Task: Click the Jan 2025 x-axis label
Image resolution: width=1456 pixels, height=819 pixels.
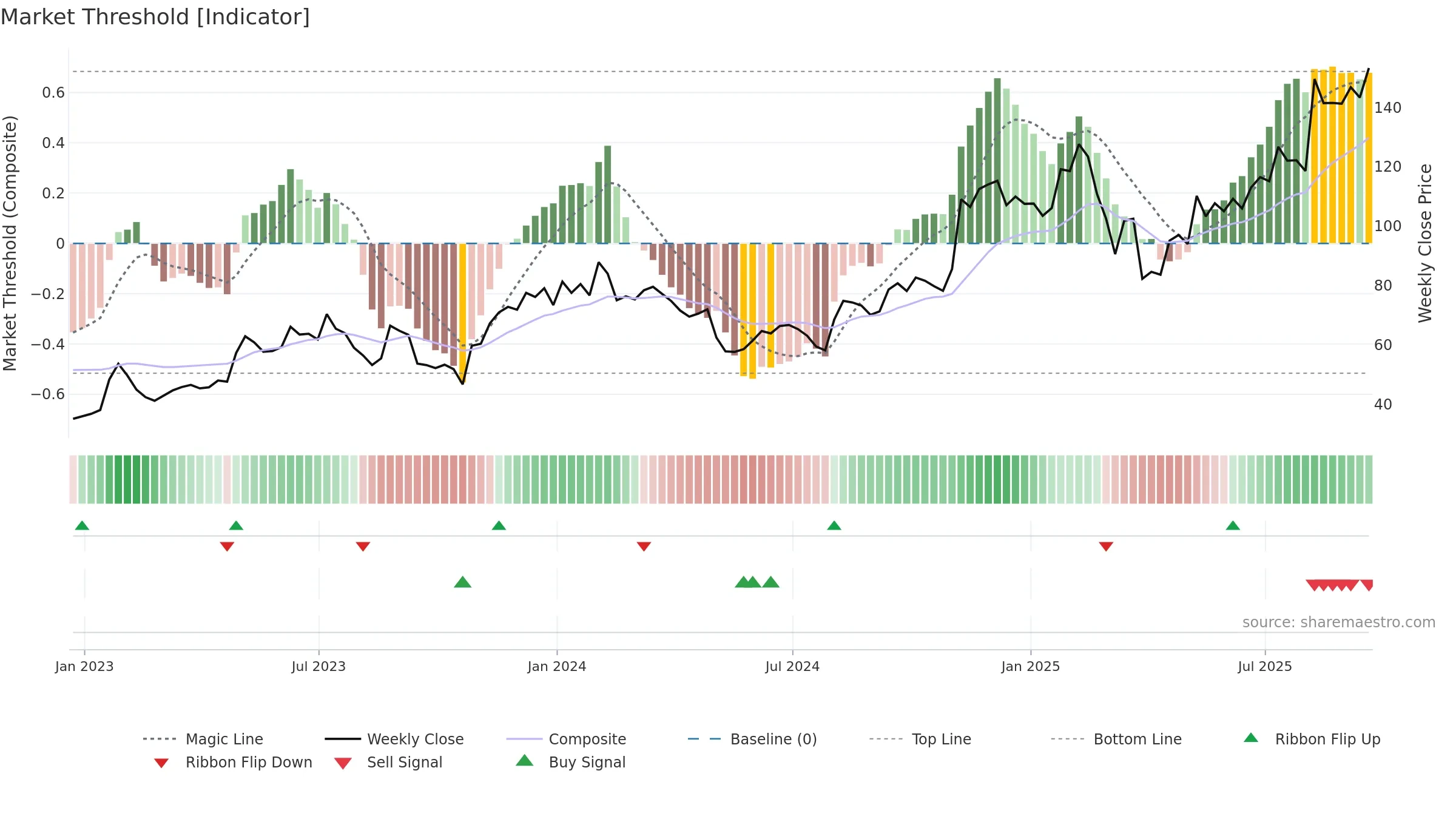Action: [x=1031, y=667]
